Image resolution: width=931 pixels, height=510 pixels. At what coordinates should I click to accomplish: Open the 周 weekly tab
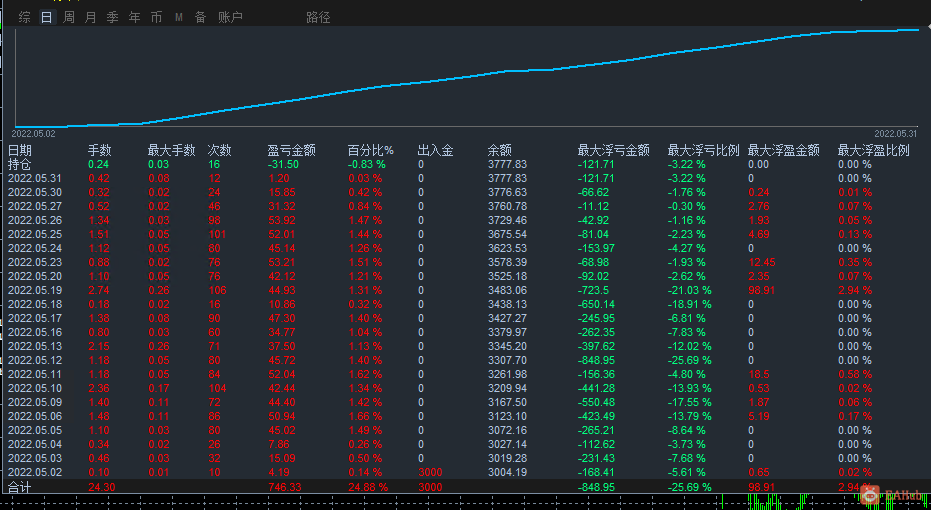[x=69, y=17]
